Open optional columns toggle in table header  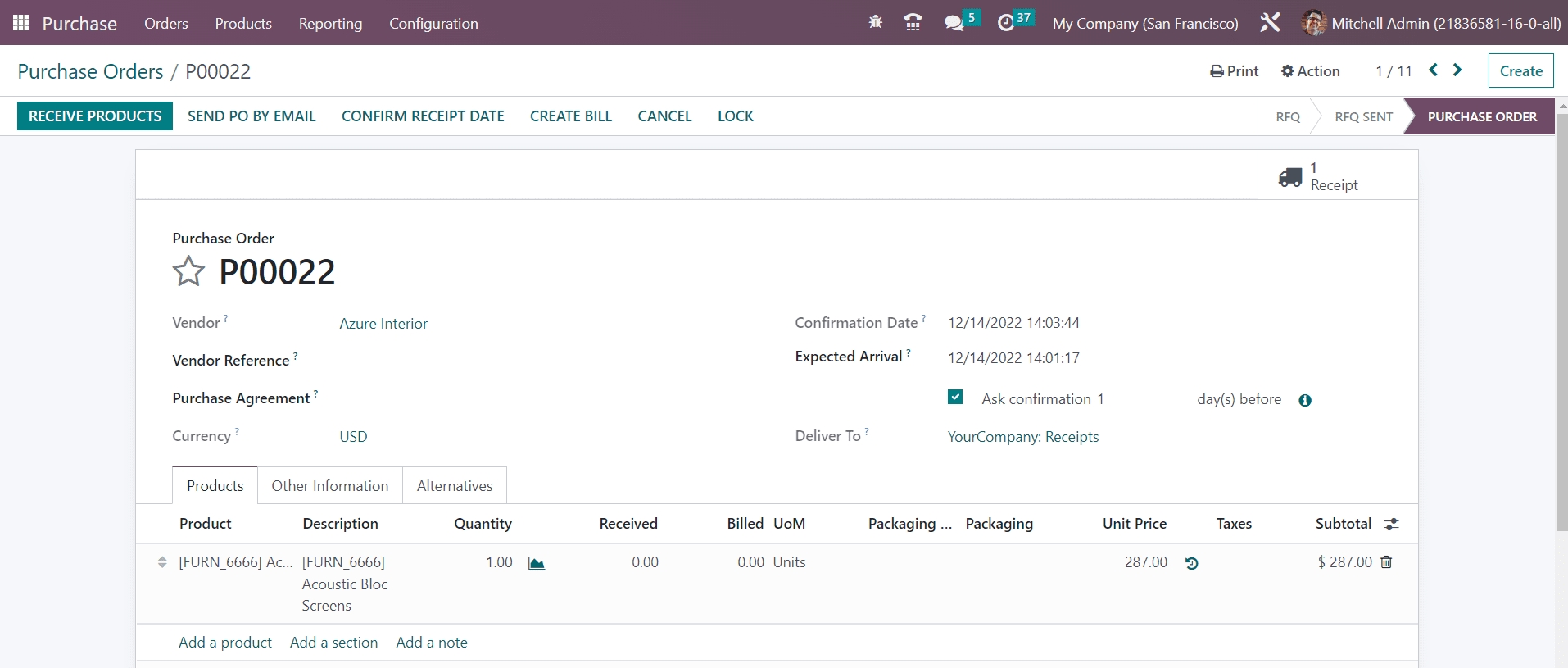[1391, 524]
